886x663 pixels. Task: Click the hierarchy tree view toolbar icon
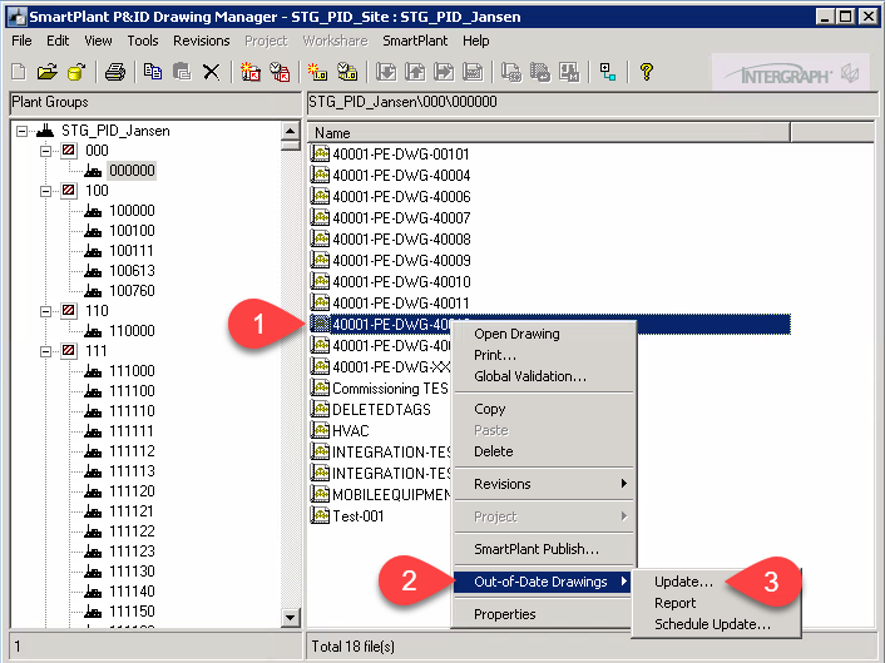(607, 72)
